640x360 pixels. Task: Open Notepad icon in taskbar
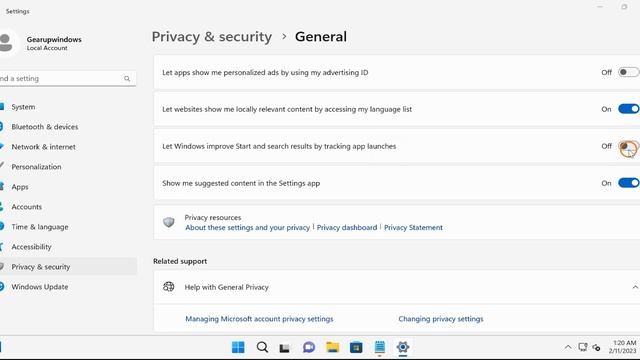[x=380, y=347]
